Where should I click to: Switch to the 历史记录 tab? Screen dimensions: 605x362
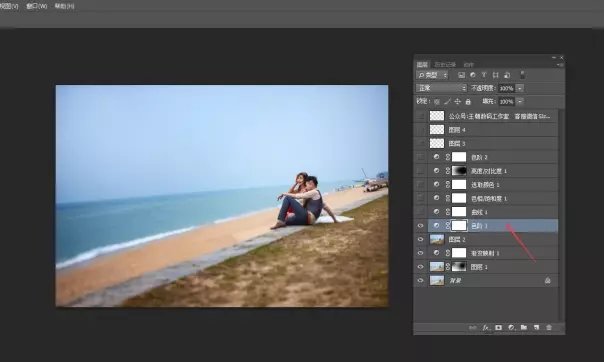445,64
